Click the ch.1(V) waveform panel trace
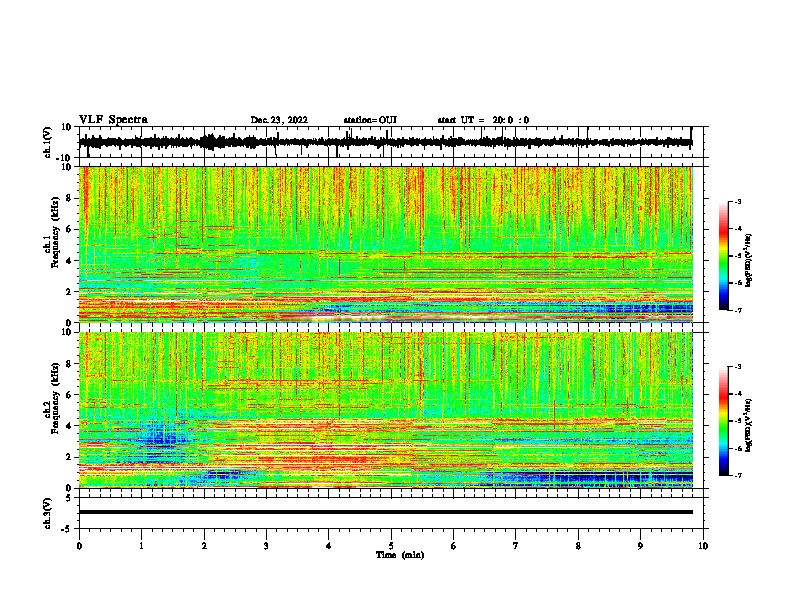Screen dimensions: 792x612 tap(385, 142)
